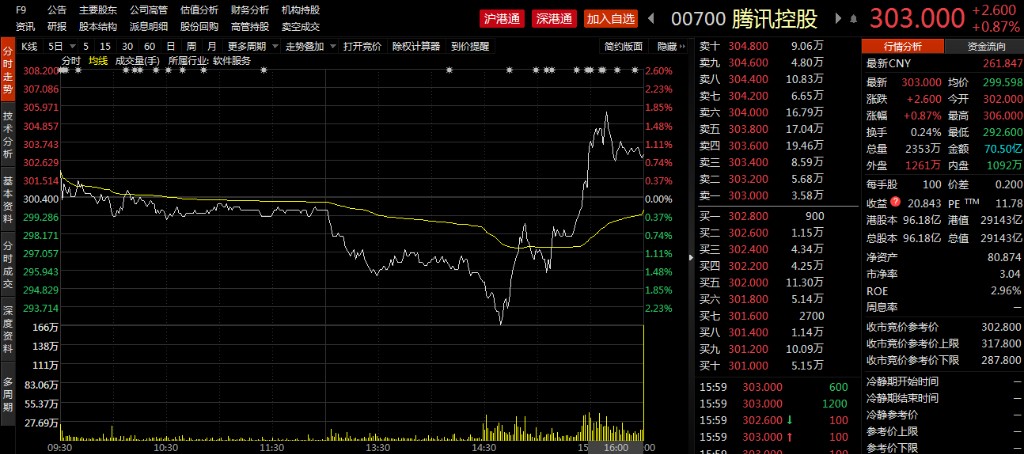Open the 到价提醒 alert tool
The width and height of the screenshot is (1024, 454).
pos(469,46)
